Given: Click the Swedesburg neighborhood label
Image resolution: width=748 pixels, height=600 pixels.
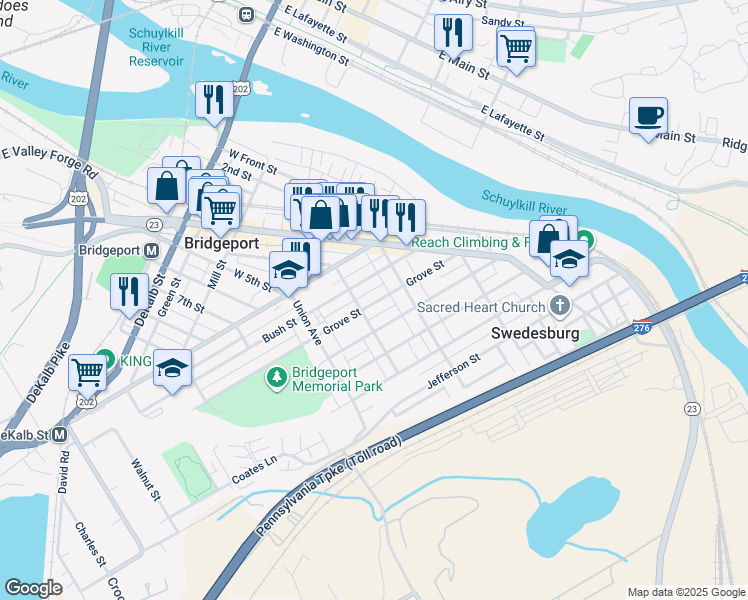Looking at the screenshot, I should point(535,333).
